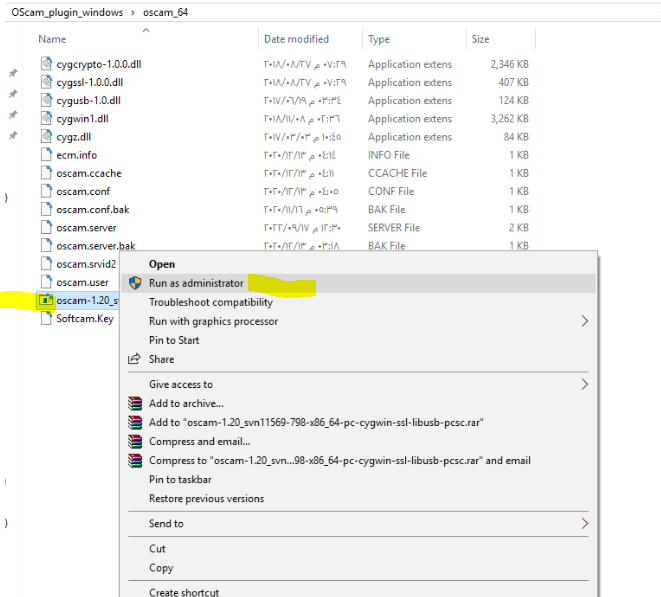Choose Copy from context menu
Screen dimensions: 661x597
coord(161,567)
